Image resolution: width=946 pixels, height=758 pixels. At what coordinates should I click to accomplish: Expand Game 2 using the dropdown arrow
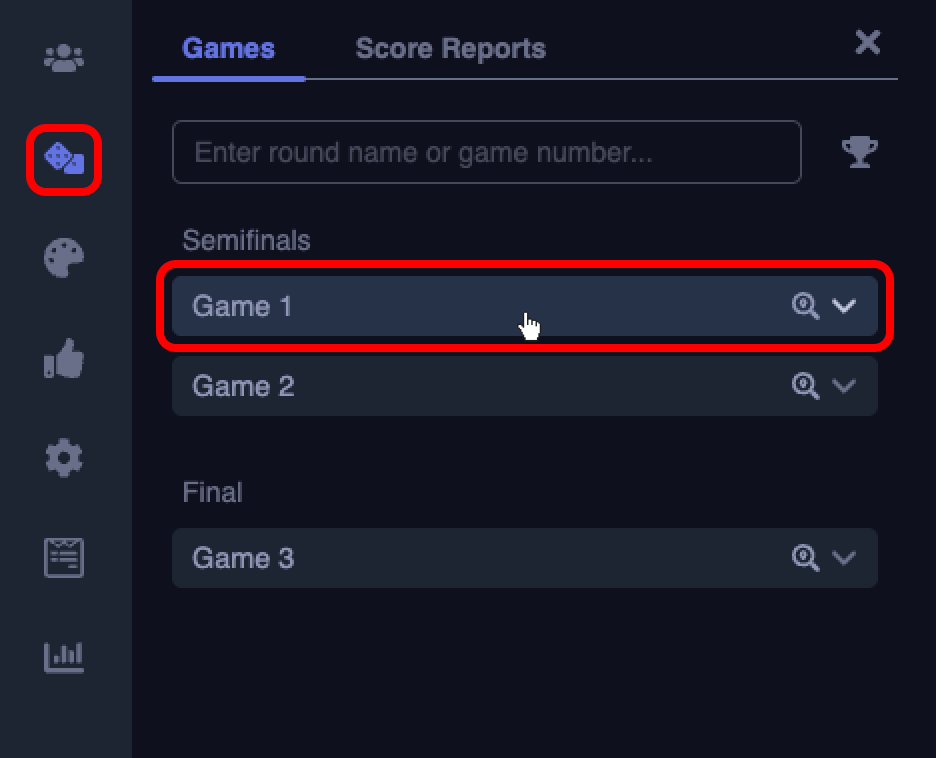[x=843, y=386]
